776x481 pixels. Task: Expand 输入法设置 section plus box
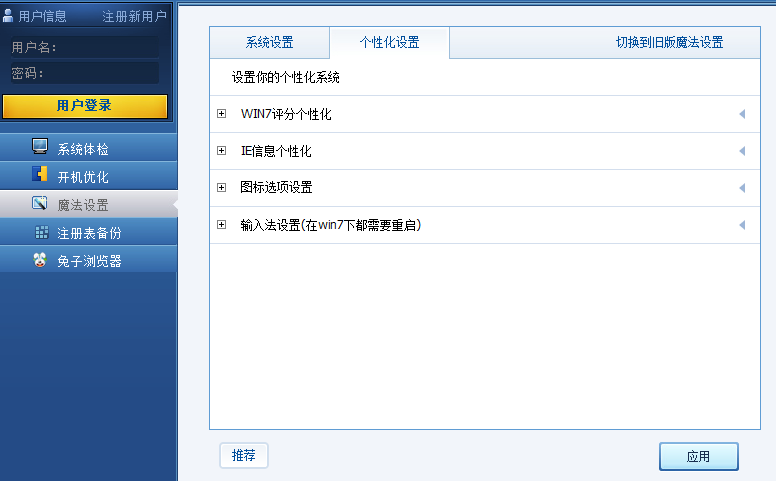[222, 225]
